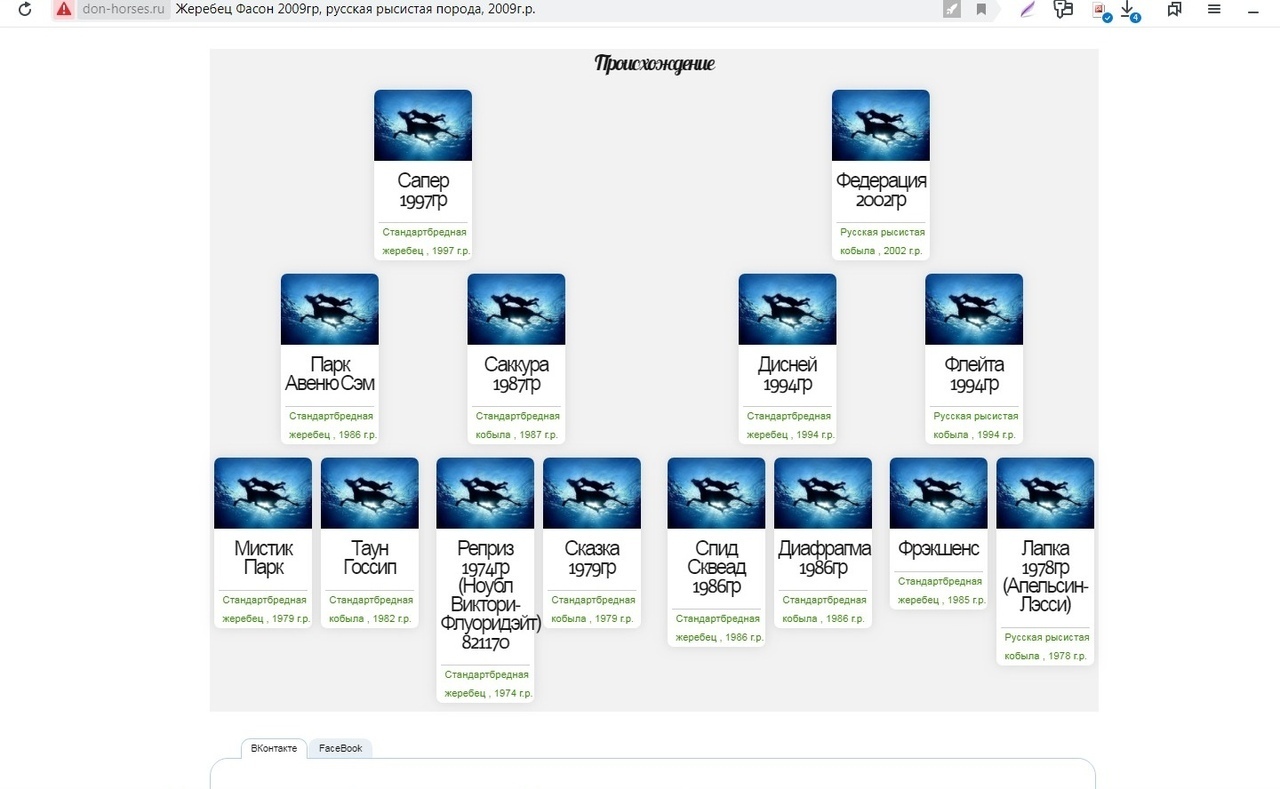
Task: Open the downloads panel
Action: (1129, 10)
